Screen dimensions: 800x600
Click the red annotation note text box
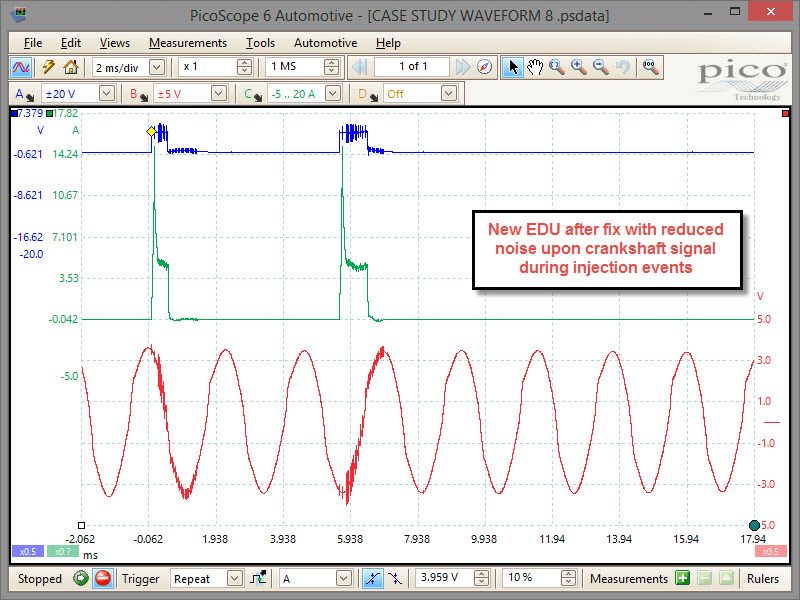[606, 249]
